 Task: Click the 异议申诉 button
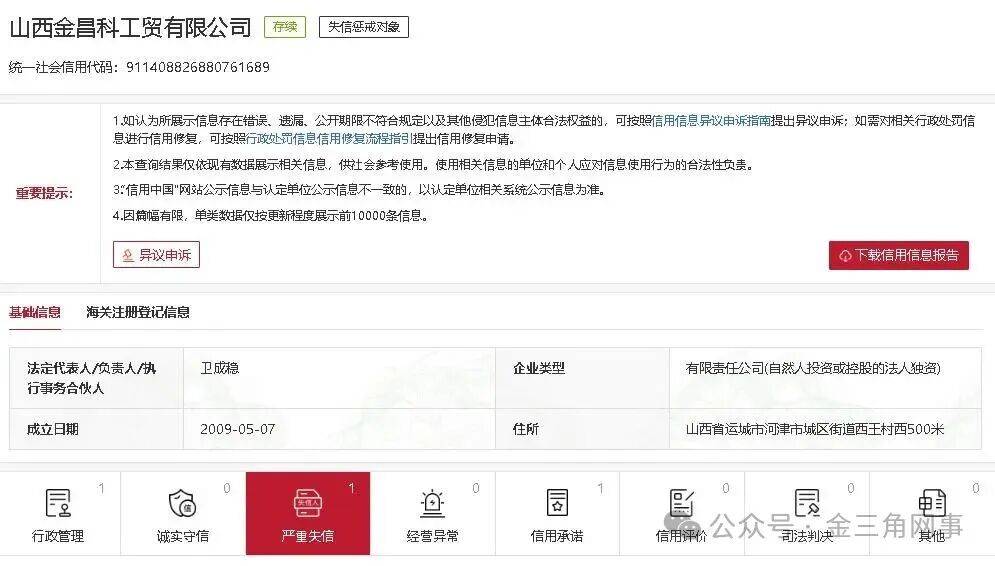[x=156, y=255]
